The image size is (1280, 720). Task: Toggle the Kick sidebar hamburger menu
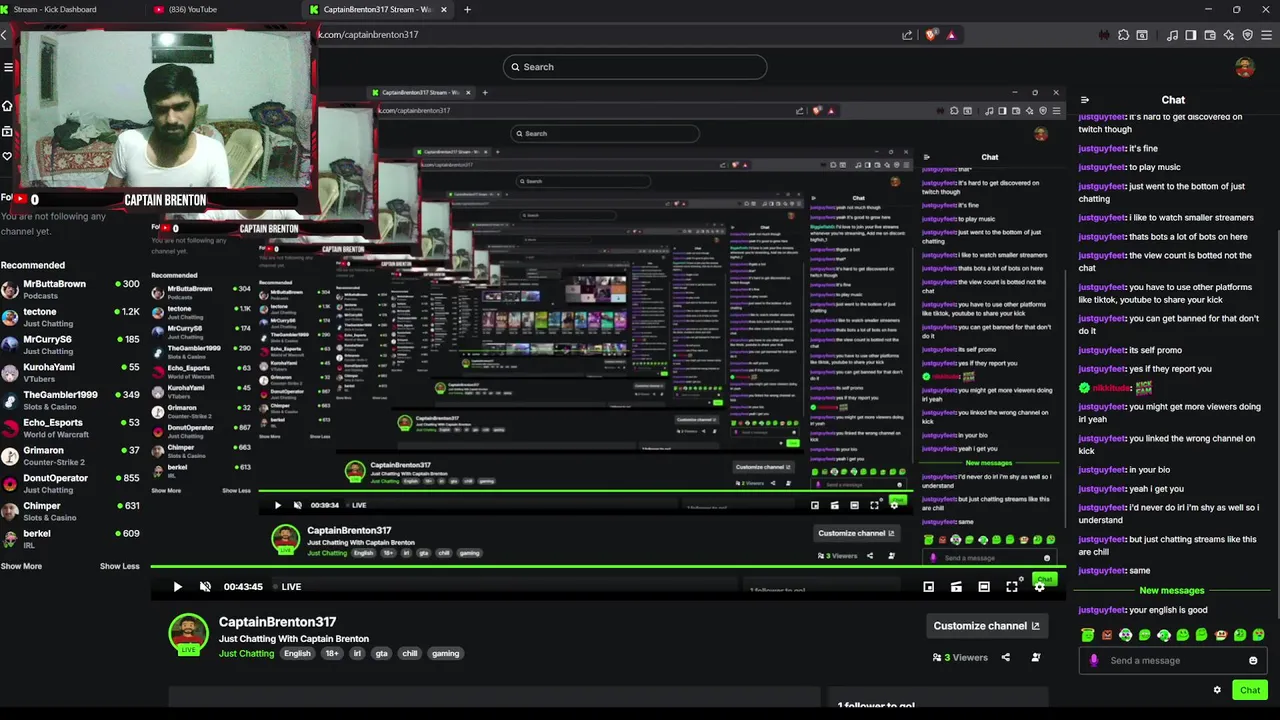[8, 67]
